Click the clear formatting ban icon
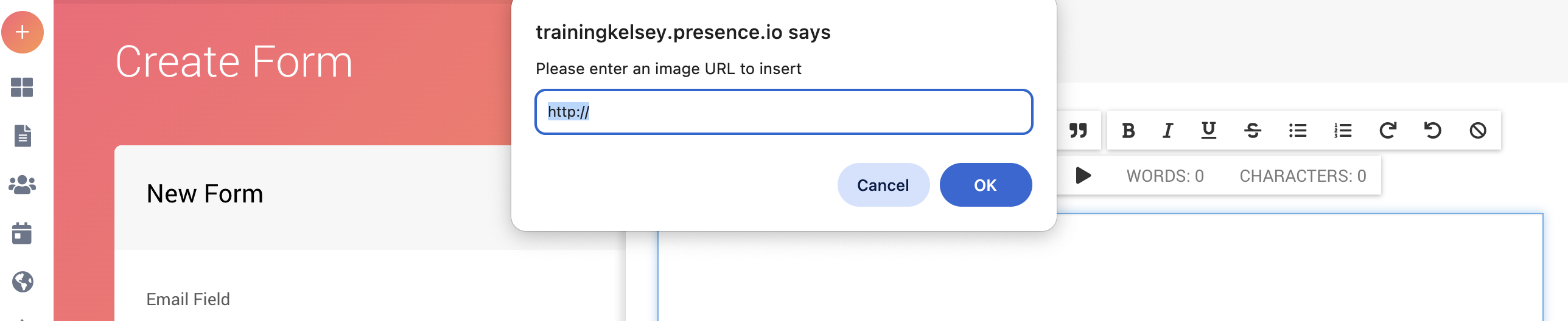 [x=1477, y=130]
